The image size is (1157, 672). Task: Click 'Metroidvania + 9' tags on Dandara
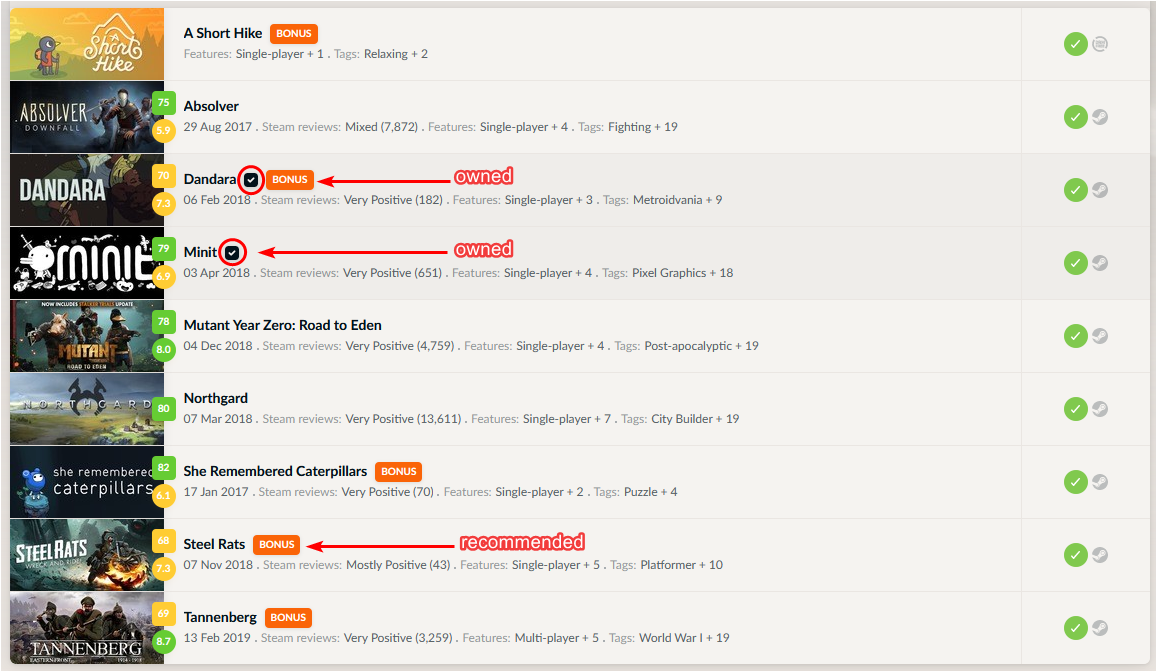tap(677, 200)
